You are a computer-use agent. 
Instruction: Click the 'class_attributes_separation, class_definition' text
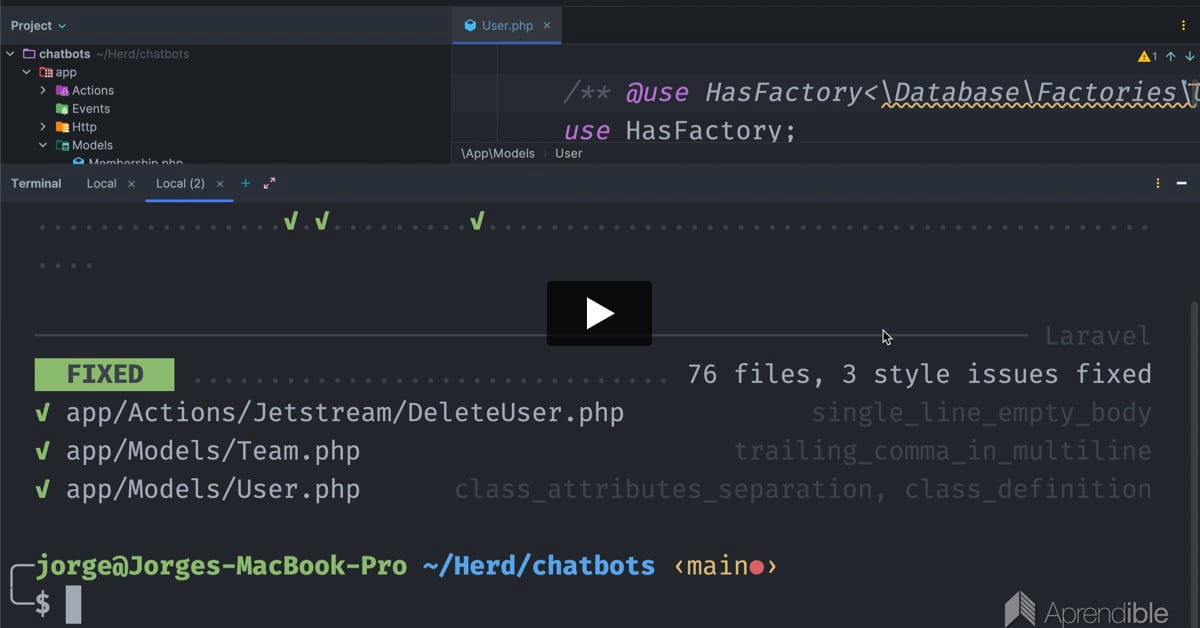click(x=803, y=490)
